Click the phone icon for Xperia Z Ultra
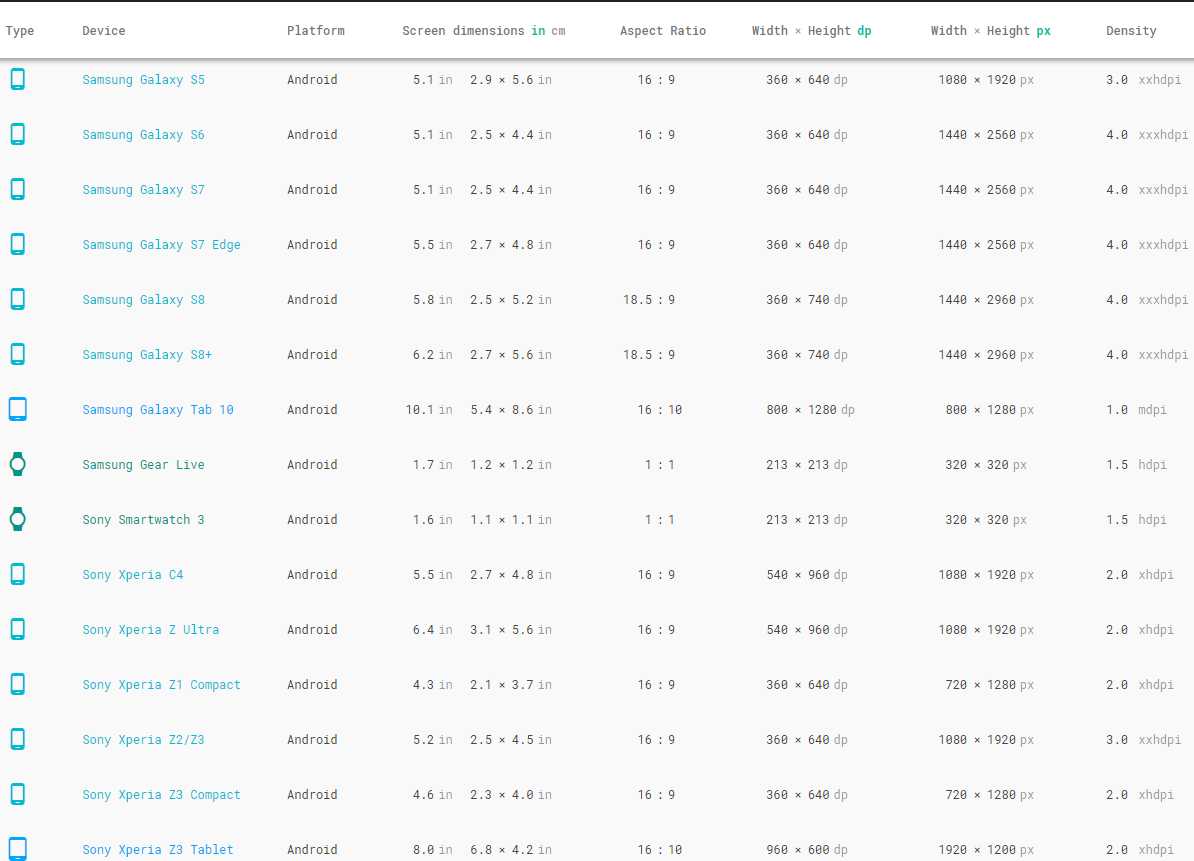 (x=18, y=629)
